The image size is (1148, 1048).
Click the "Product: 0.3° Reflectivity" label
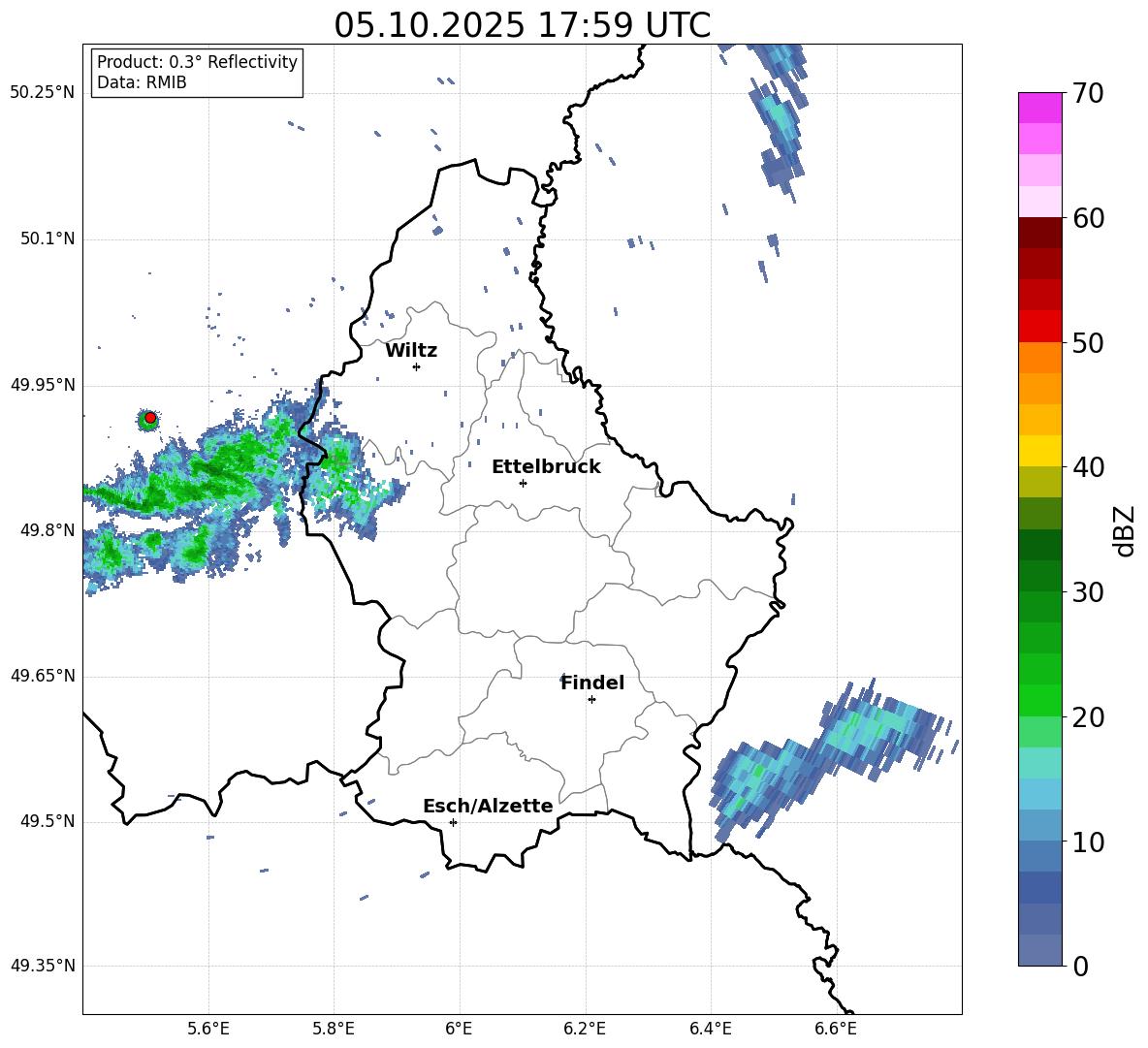pyautogui.click(x=197, y=61)
